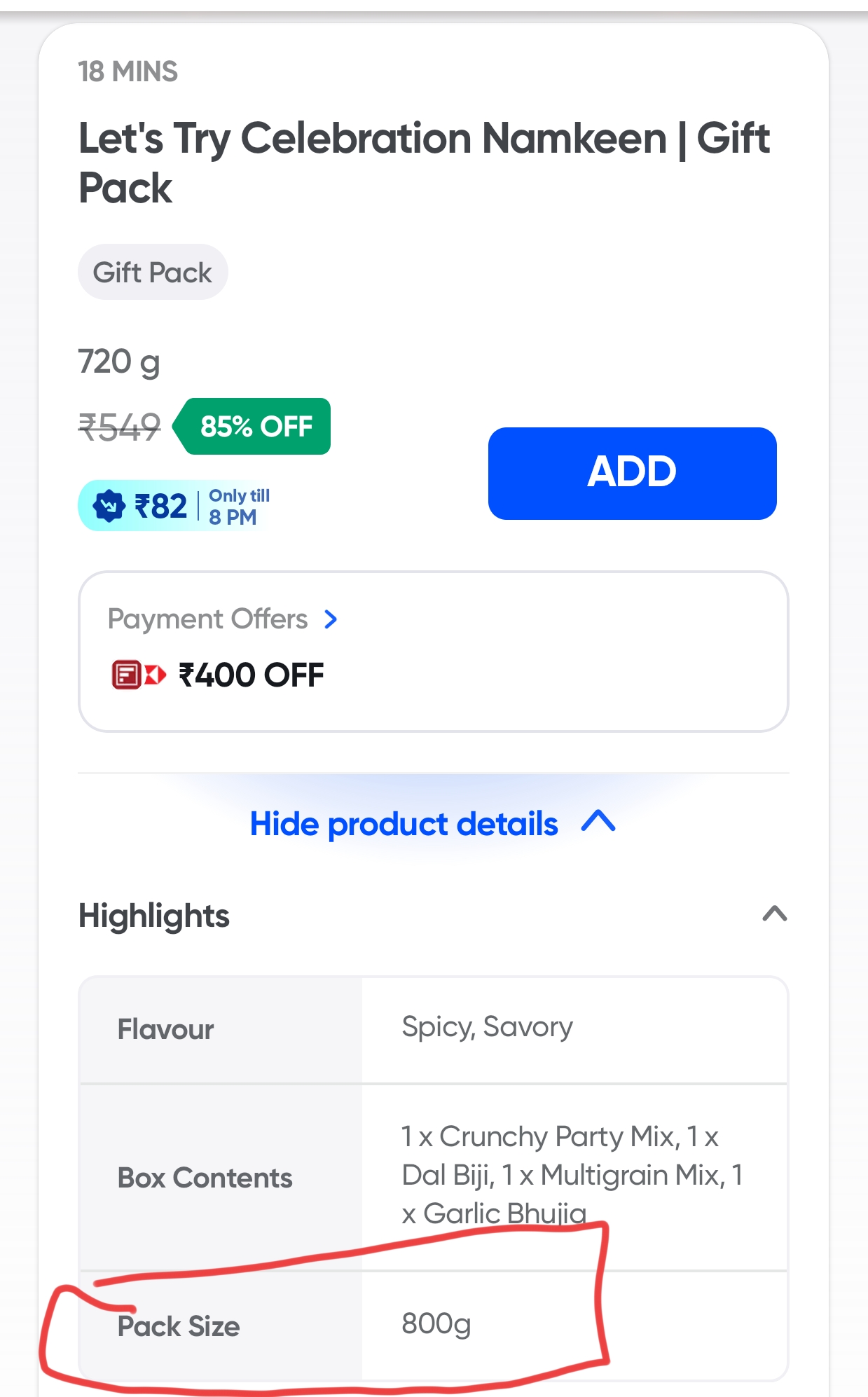Tap the ₹400 OFF offer text
The width and height of the screenshot is (868, 1397).
point(252,675)
